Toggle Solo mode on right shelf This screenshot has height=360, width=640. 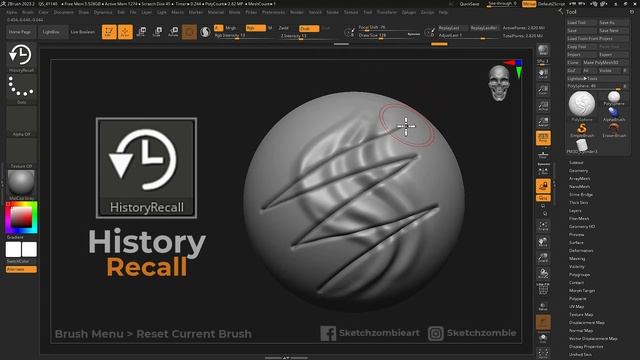pyautogui.click(x=543, y=338)
